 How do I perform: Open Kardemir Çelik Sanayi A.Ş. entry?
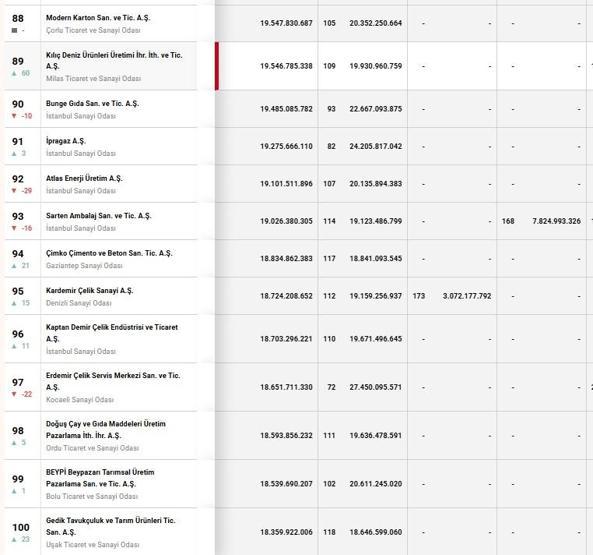coord(89,291)
